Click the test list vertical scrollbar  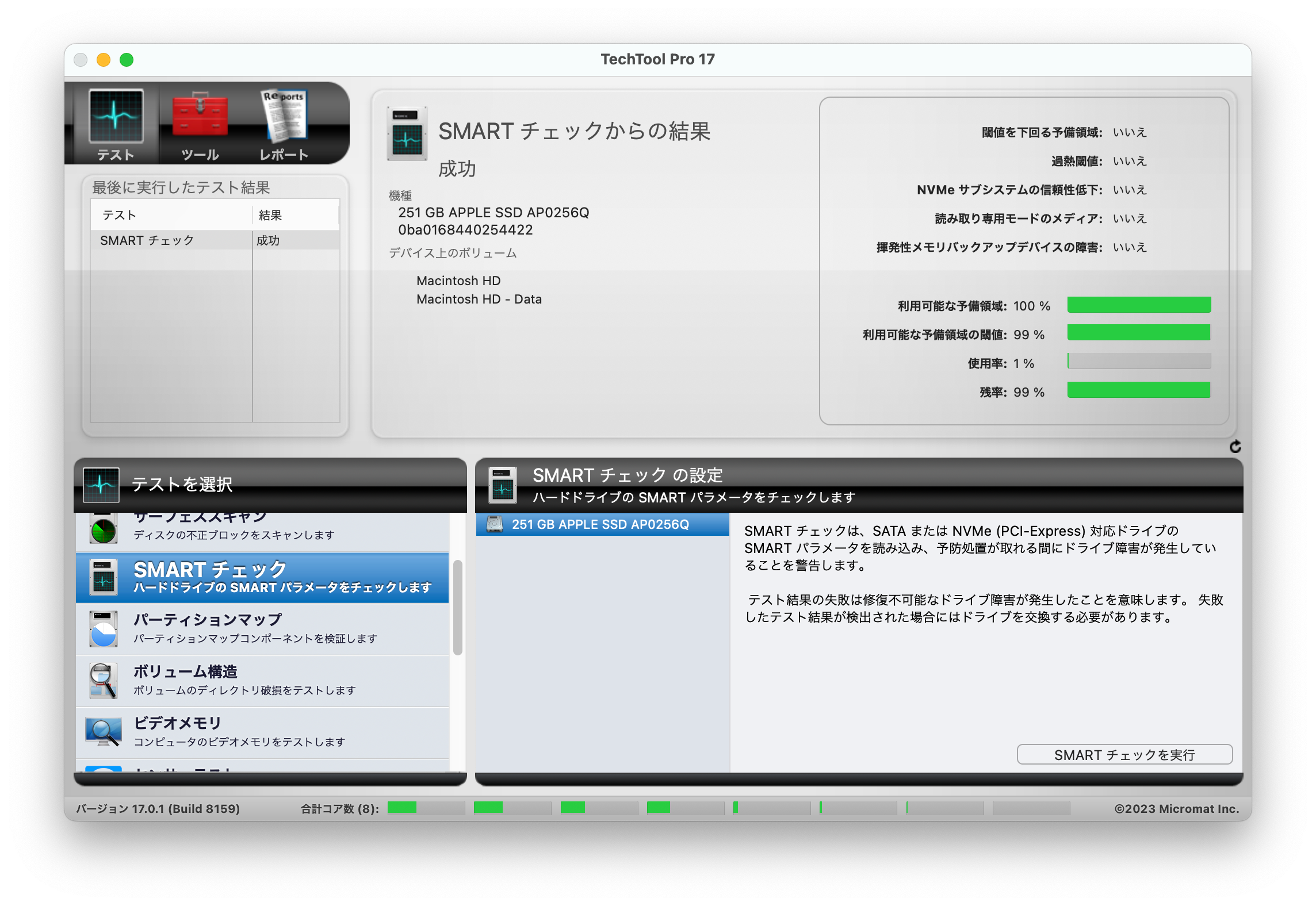[457, 607]
